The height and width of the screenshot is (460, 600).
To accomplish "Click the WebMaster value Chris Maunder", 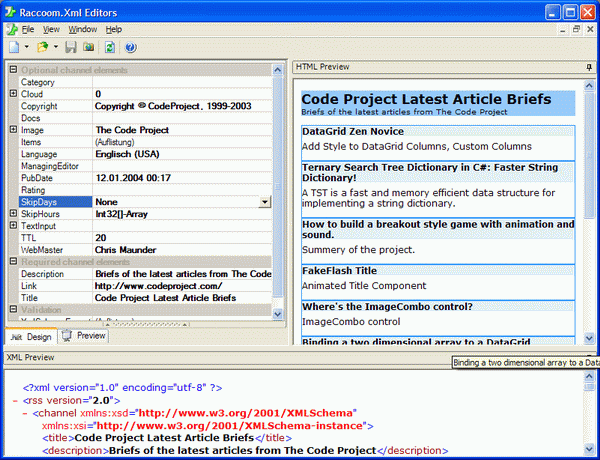I will (x=126, y=250).
